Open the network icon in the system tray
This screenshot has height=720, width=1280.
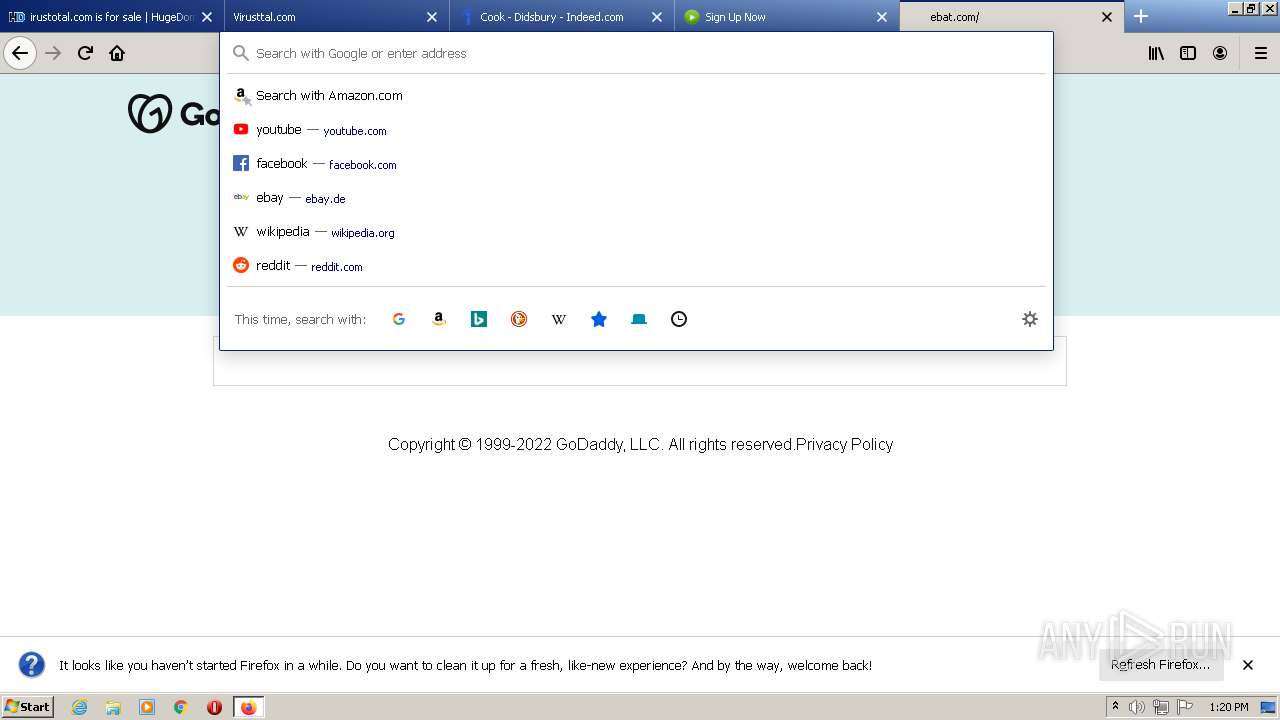(1161, 707)
